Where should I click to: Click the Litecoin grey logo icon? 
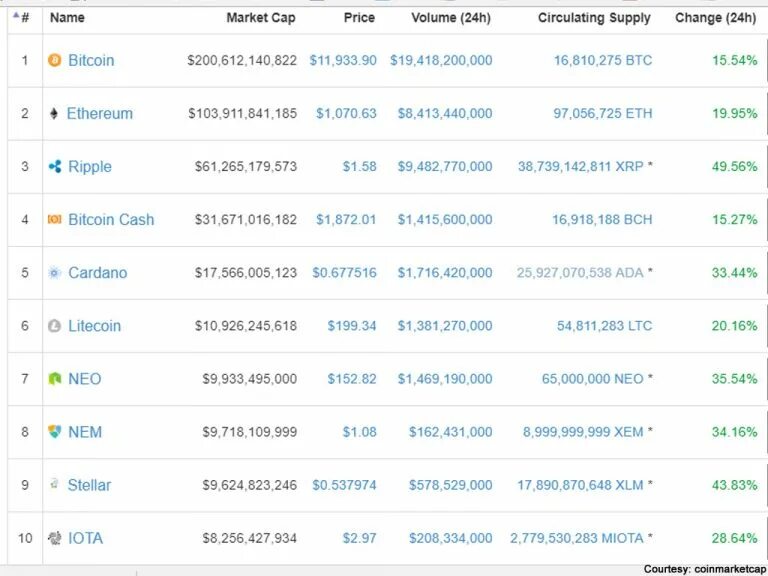click(54, 326)
